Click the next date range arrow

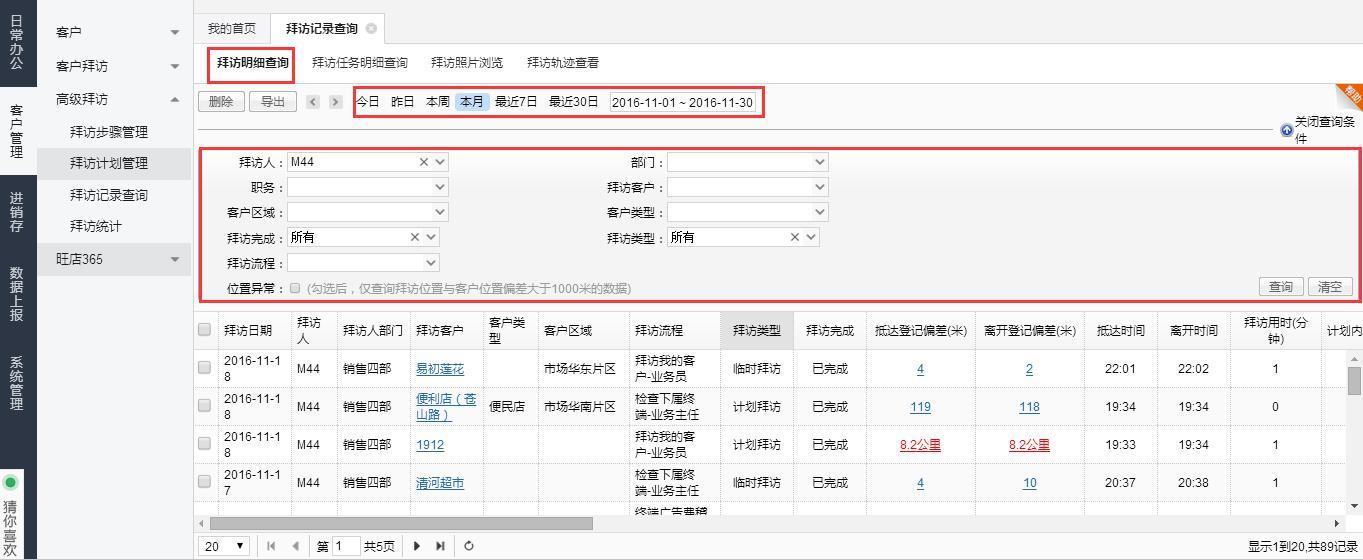click(335, 102)
